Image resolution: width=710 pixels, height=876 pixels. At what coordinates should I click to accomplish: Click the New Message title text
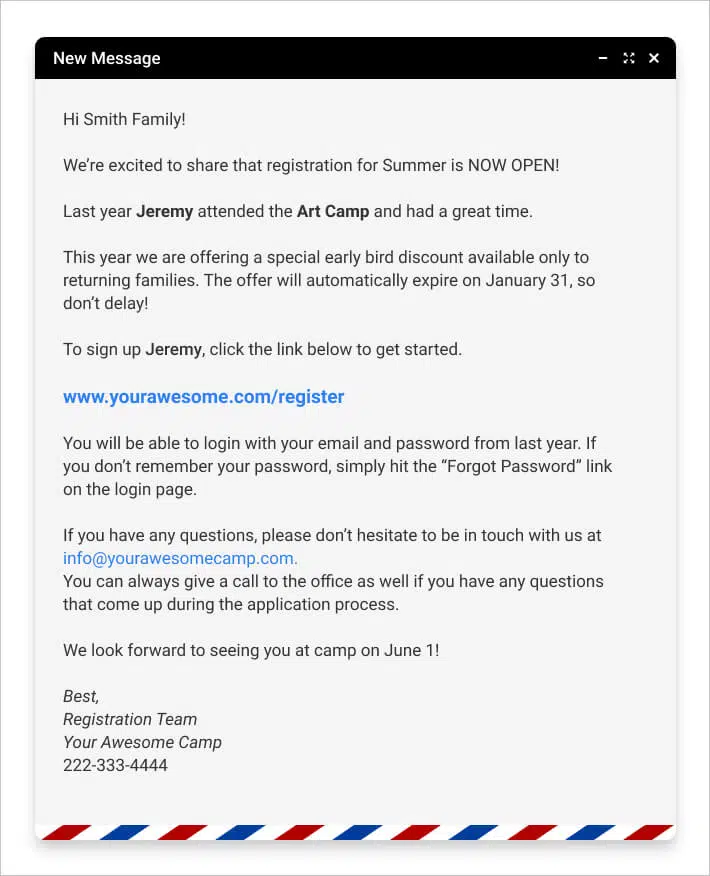point(106,58)
